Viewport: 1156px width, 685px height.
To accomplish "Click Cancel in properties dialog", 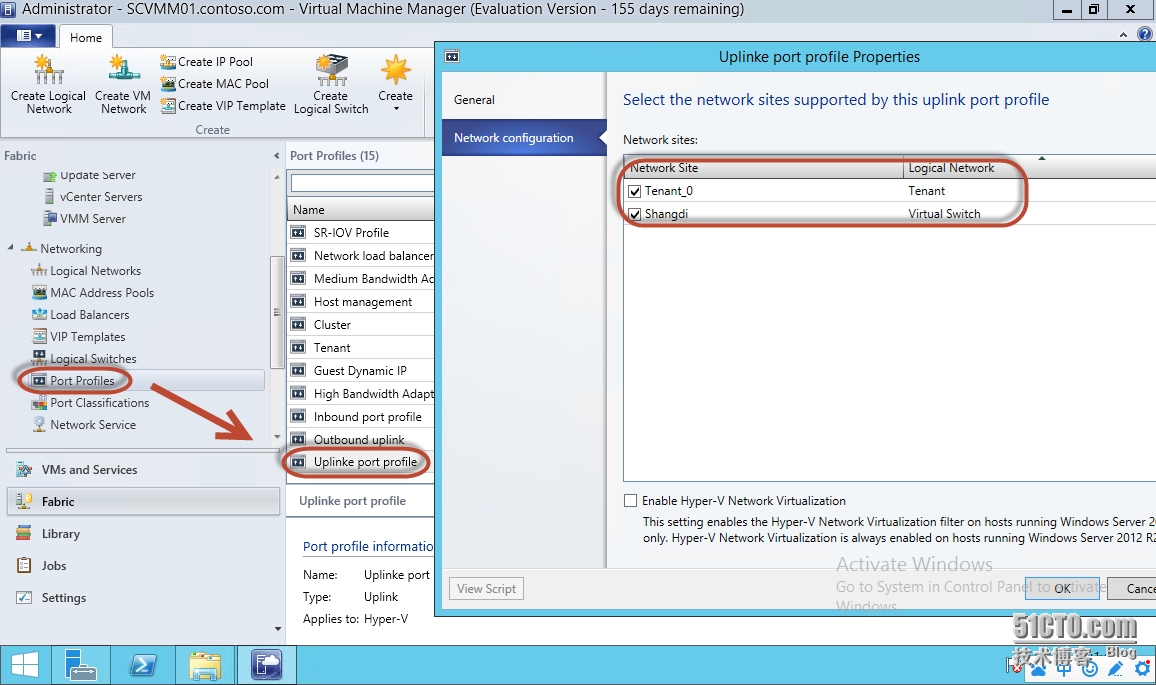I will pyautogui.click(x=1132, y=588).
